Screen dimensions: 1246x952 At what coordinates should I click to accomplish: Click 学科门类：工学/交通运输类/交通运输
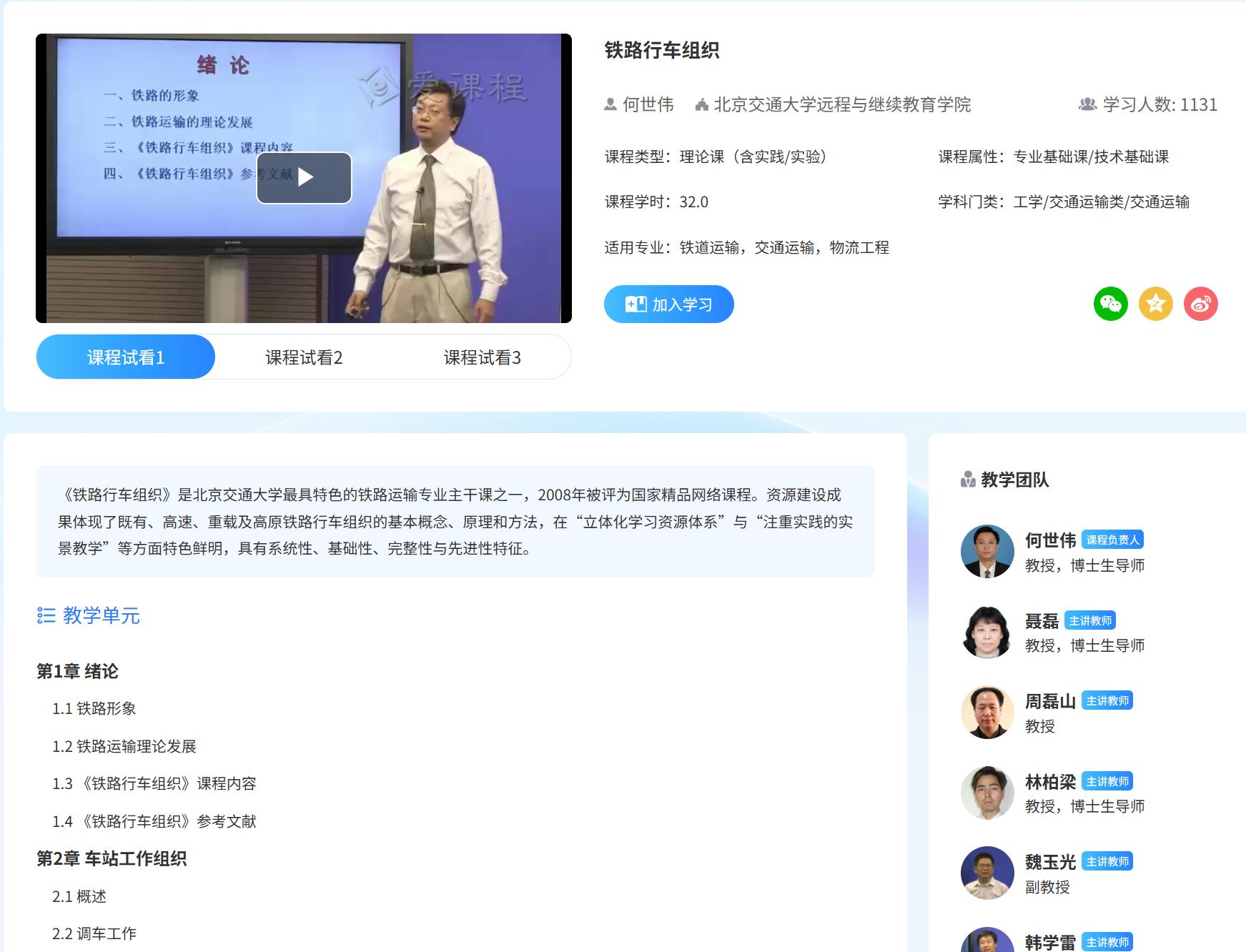[x=1064, y=202]
